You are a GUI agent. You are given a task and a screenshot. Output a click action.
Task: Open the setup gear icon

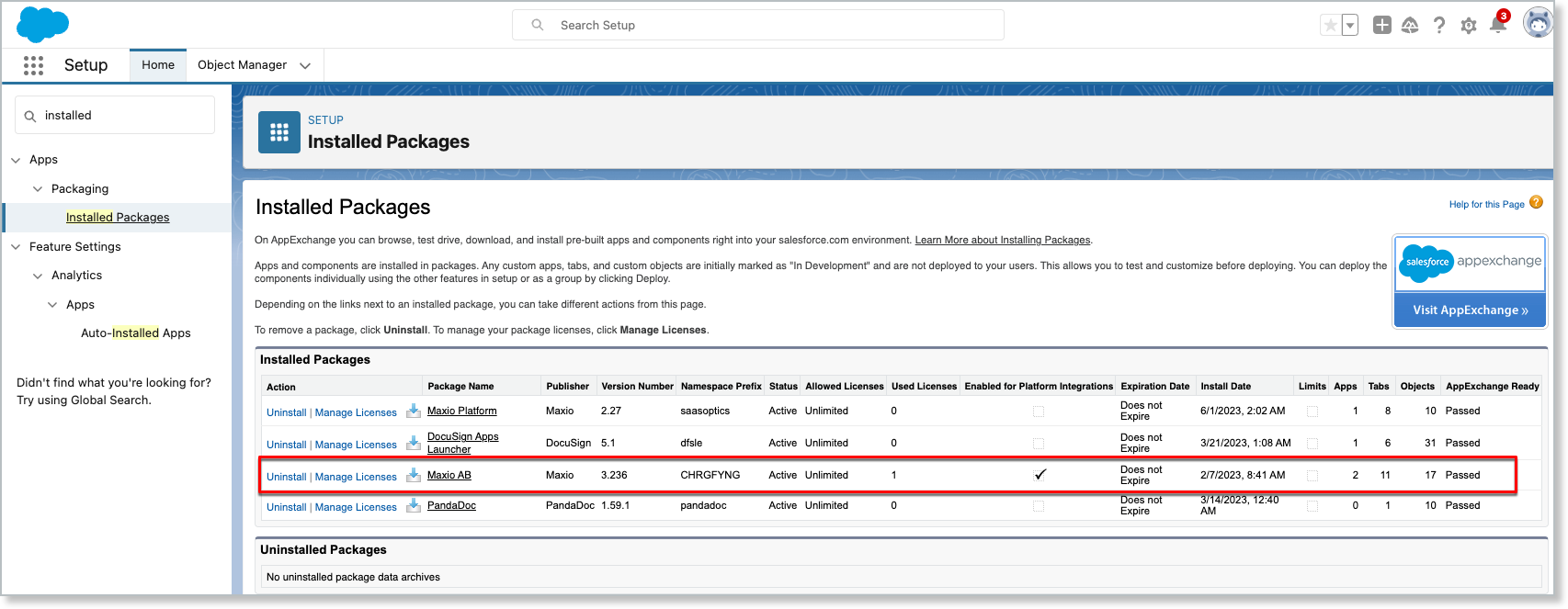(1469, 26)
